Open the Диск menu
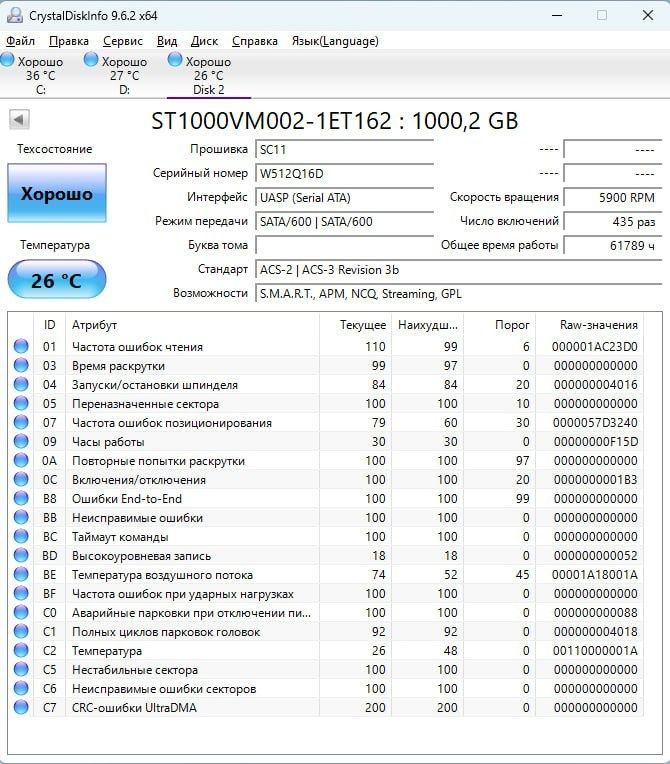Screen dimensions: 670x764 coord(204,41)
